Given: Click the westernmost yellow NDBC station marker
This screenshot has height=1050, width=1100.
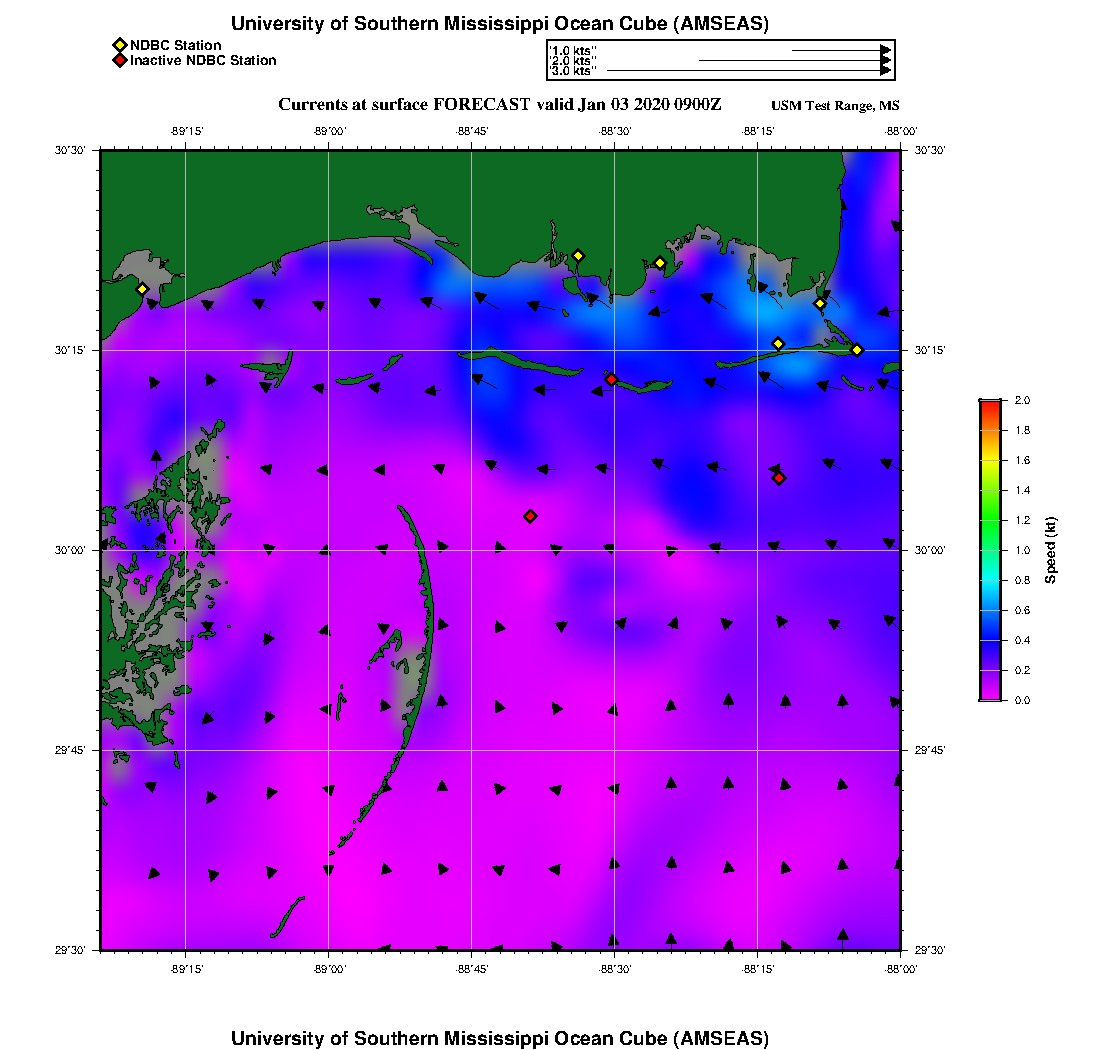Looking at the screenshot, I should point(142,289).
